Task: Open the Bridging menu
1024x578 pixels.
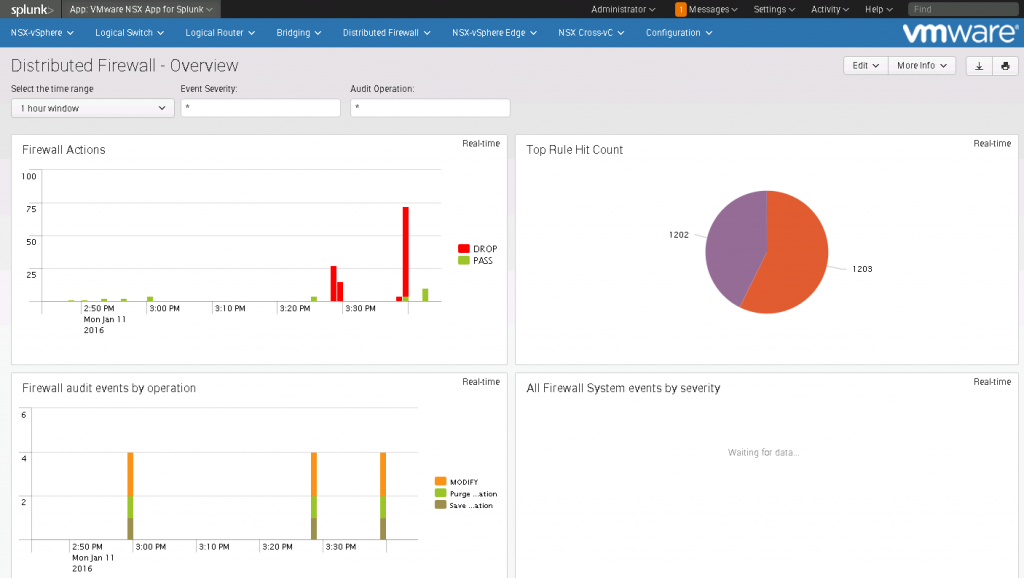Action: click(298, 33)
